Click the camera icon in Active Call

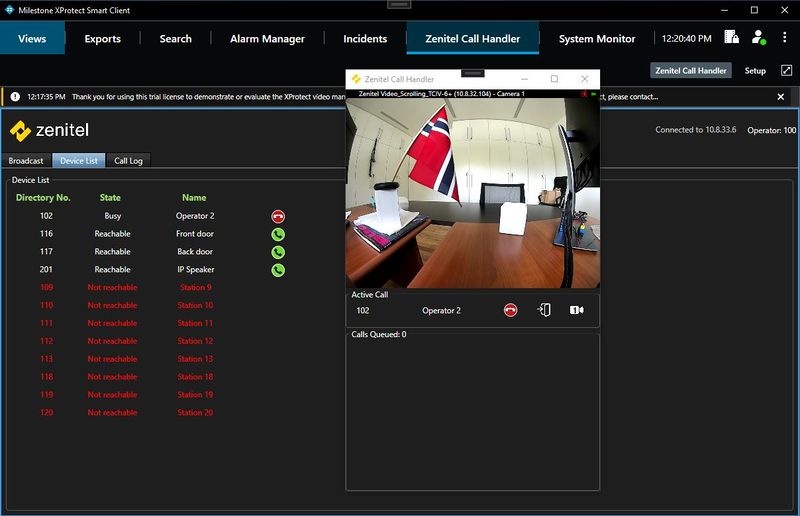[x=577, y=310]
